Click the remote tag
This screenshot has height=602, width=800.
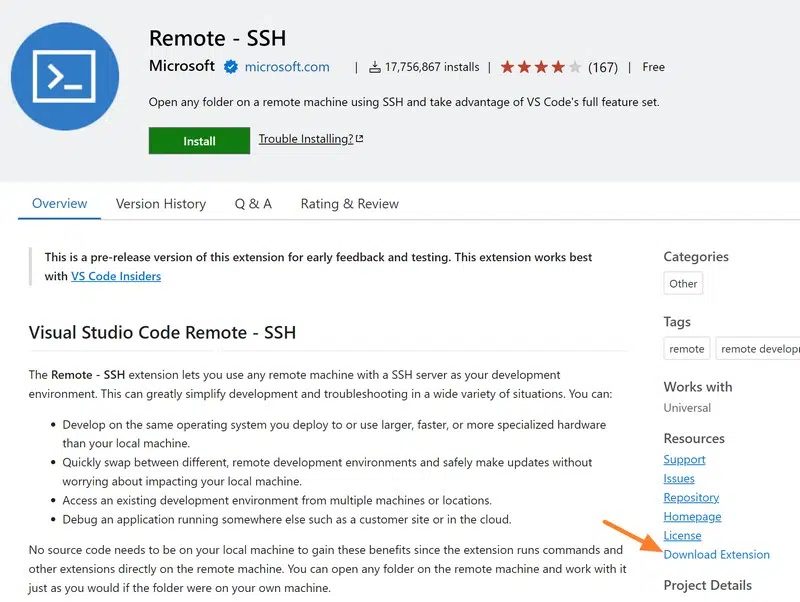pos(686,349)
